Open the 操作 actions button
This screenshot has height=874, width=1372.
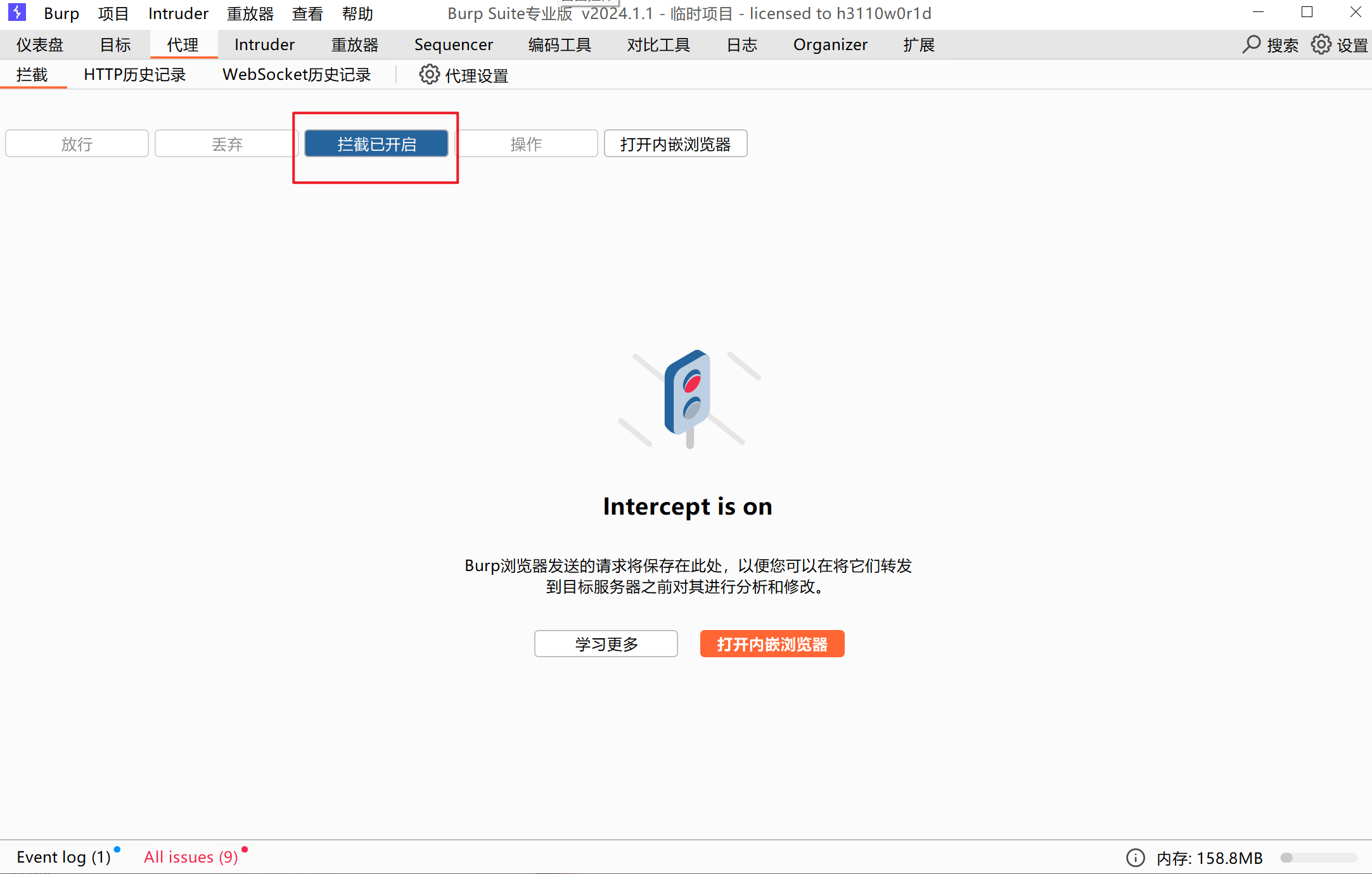coord(526,144)
